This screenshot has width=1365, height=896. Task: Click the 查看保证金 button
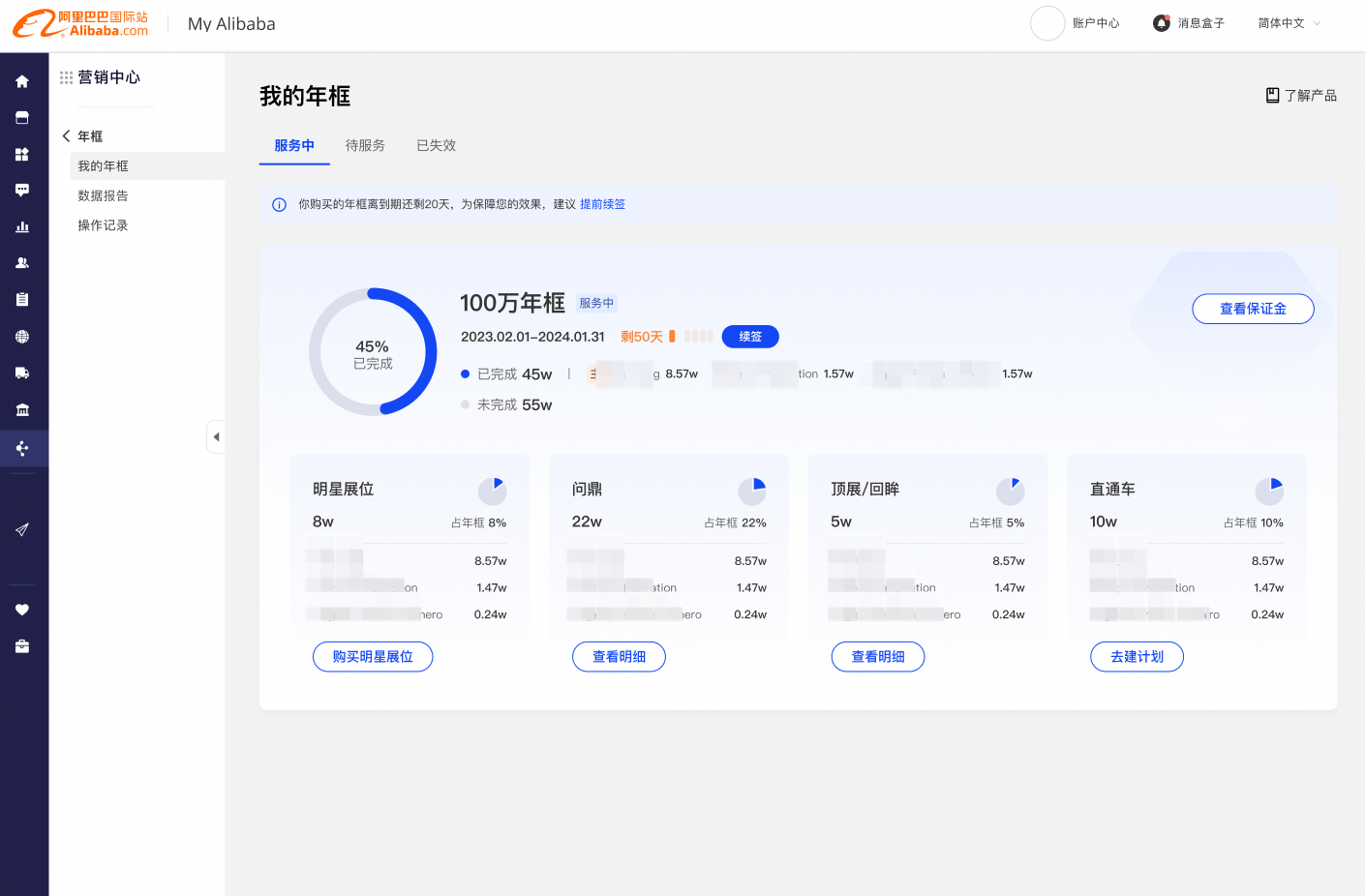coord(1253,309)
